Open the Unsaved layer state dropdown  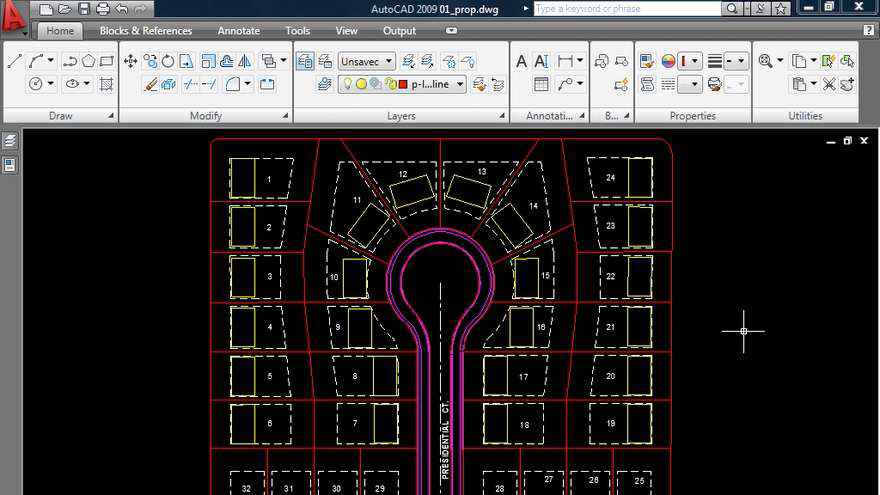point(366,61)
